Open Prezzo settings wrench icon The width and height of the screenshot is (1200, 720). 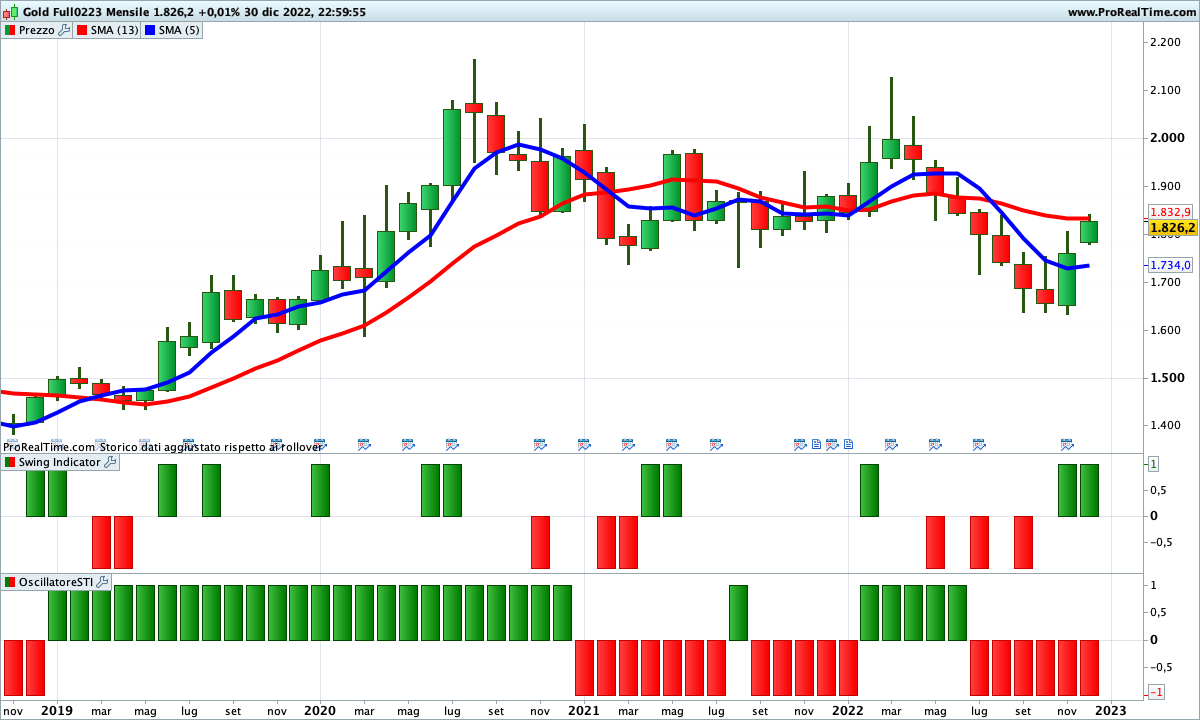(65, 30)
